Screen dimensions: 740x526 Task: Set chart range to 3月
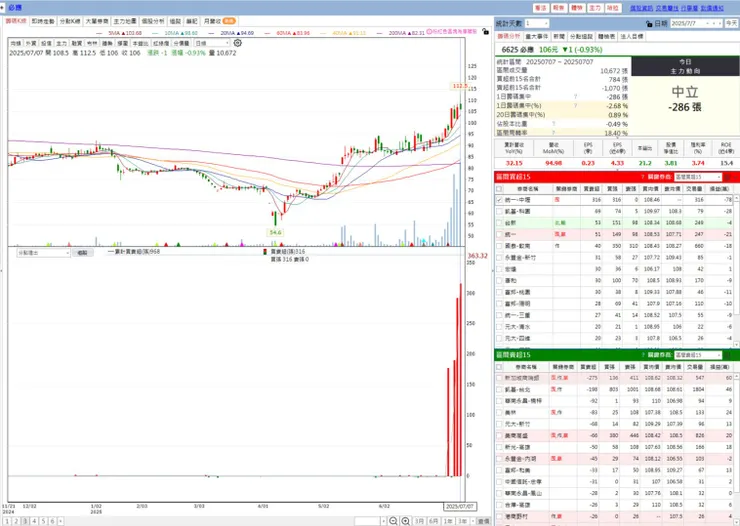point(419,521)
